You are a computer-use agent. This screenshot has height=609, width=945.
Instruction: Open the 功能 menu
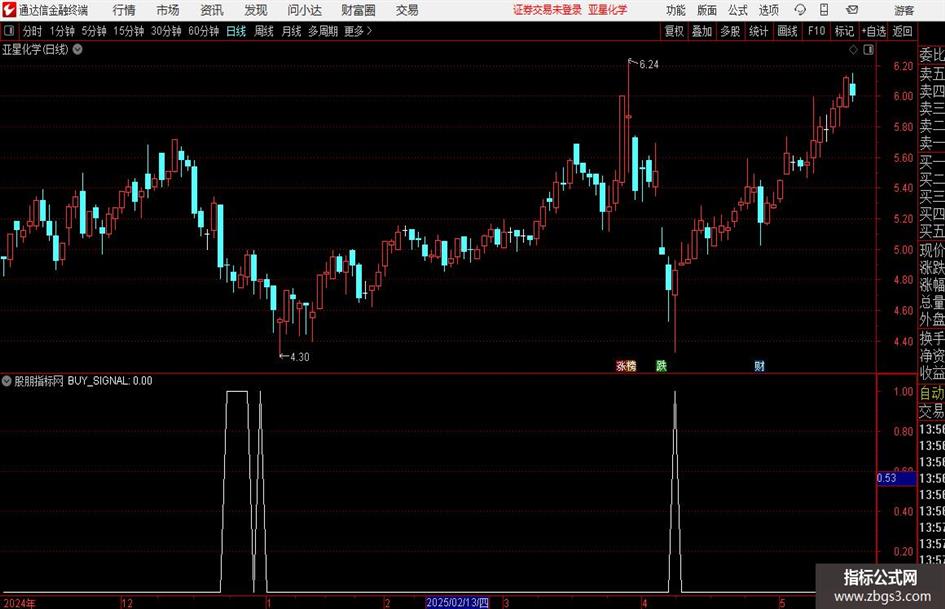pyautogui.click(x=676, y=10)
